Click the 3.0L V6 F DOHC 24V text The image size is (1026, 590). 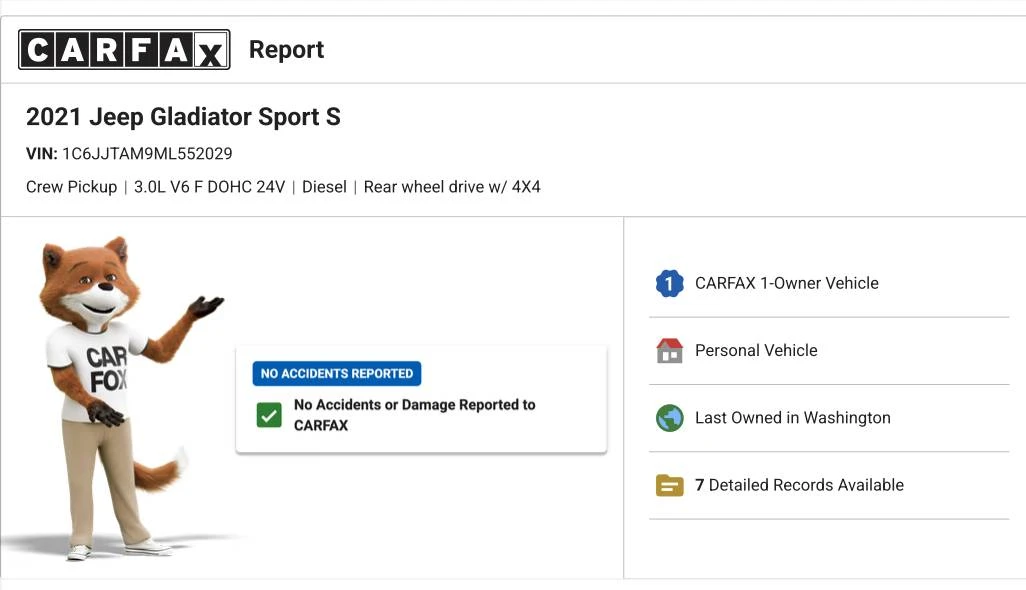pos(209,187)
